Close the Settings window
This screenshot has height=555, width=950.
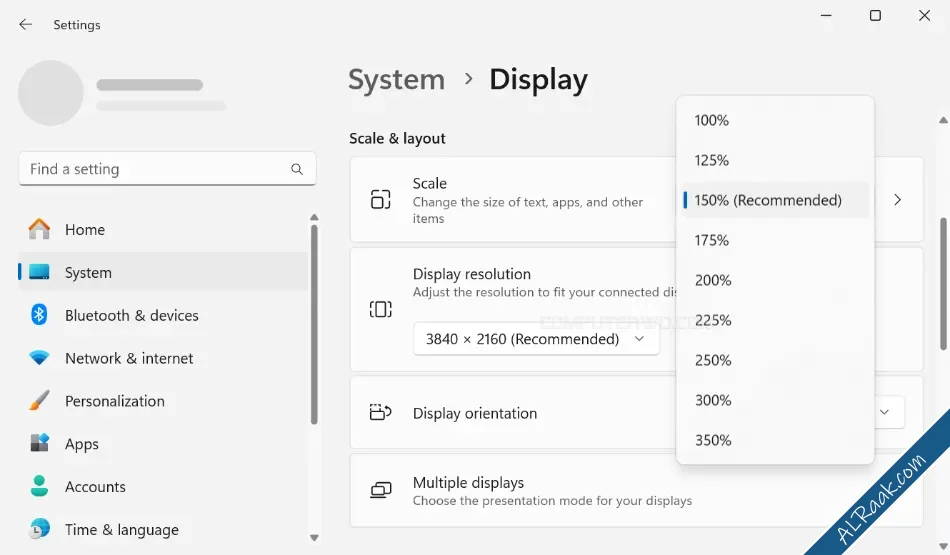[x=924, y=15]
